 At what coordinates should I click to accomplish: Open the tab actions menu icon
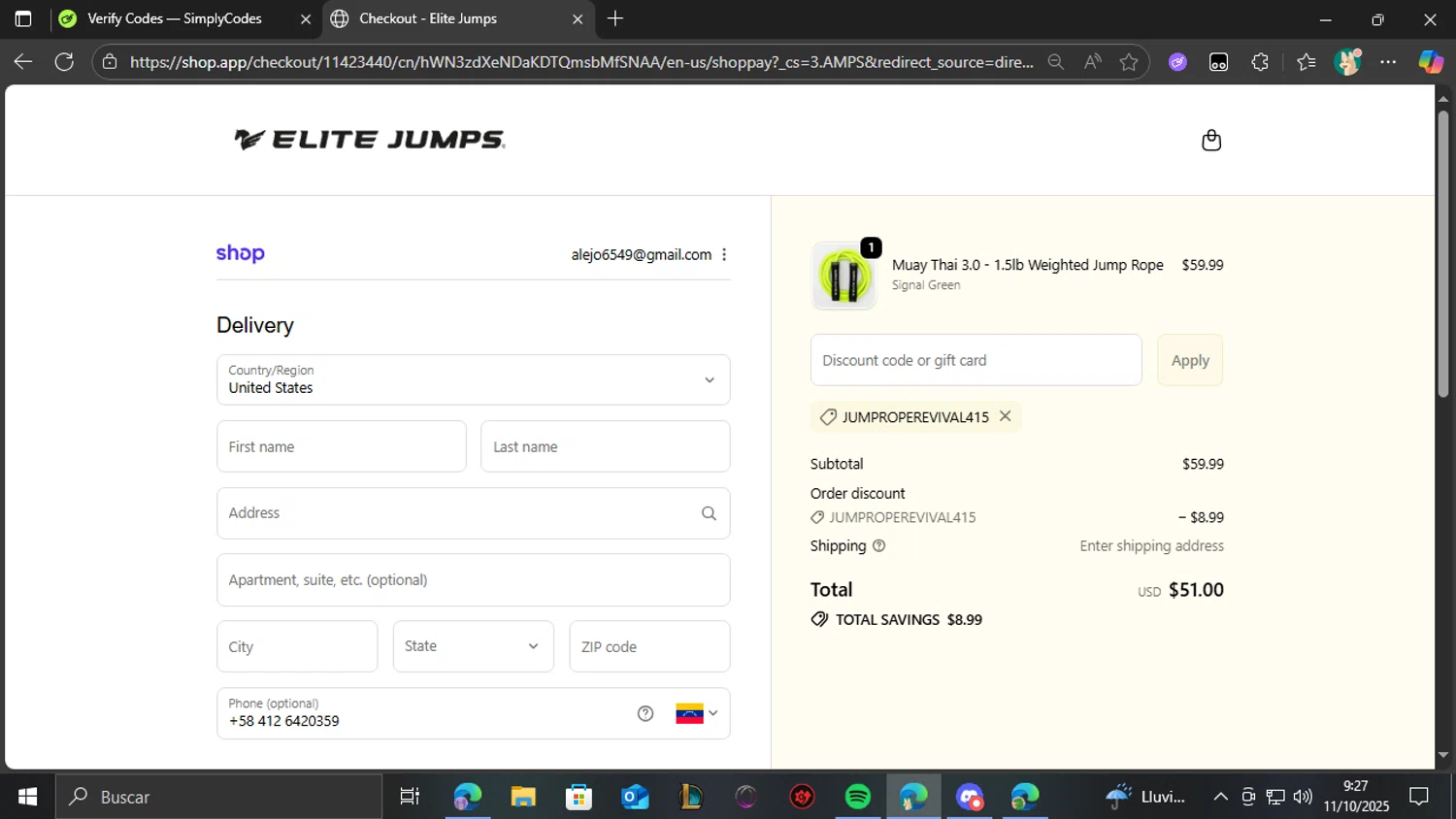[23, 18]
